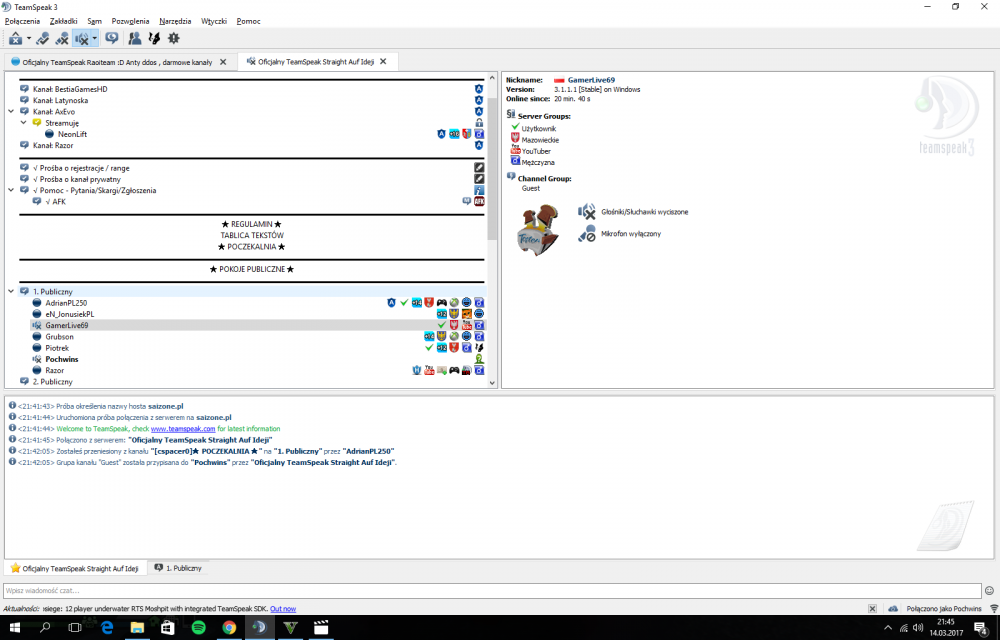The image size is (1000, 640).
Task: Open the Sam menu
Action: pyautogui.click(x=94, y=21)
